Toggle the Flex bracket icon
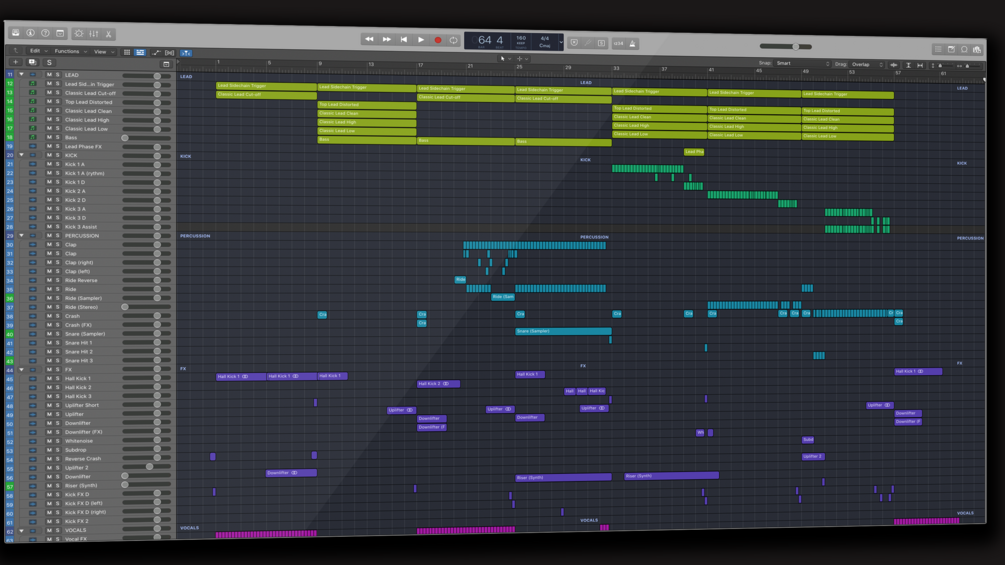 (x=170, y=53)
